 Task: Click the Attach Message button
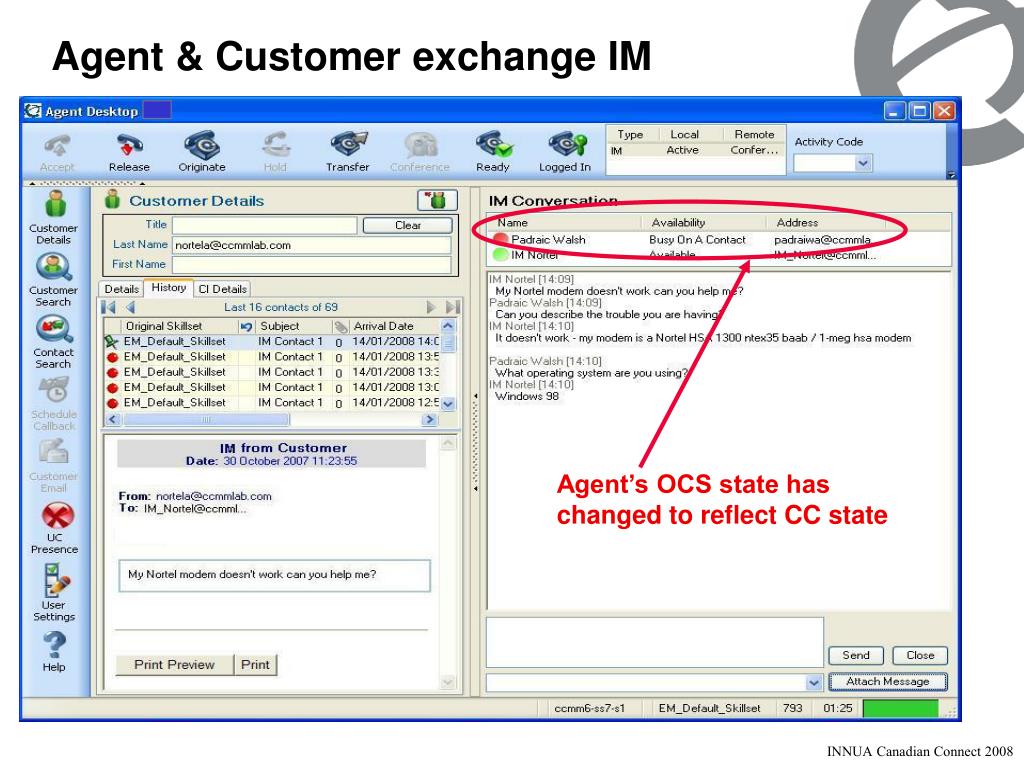(888, 681)
